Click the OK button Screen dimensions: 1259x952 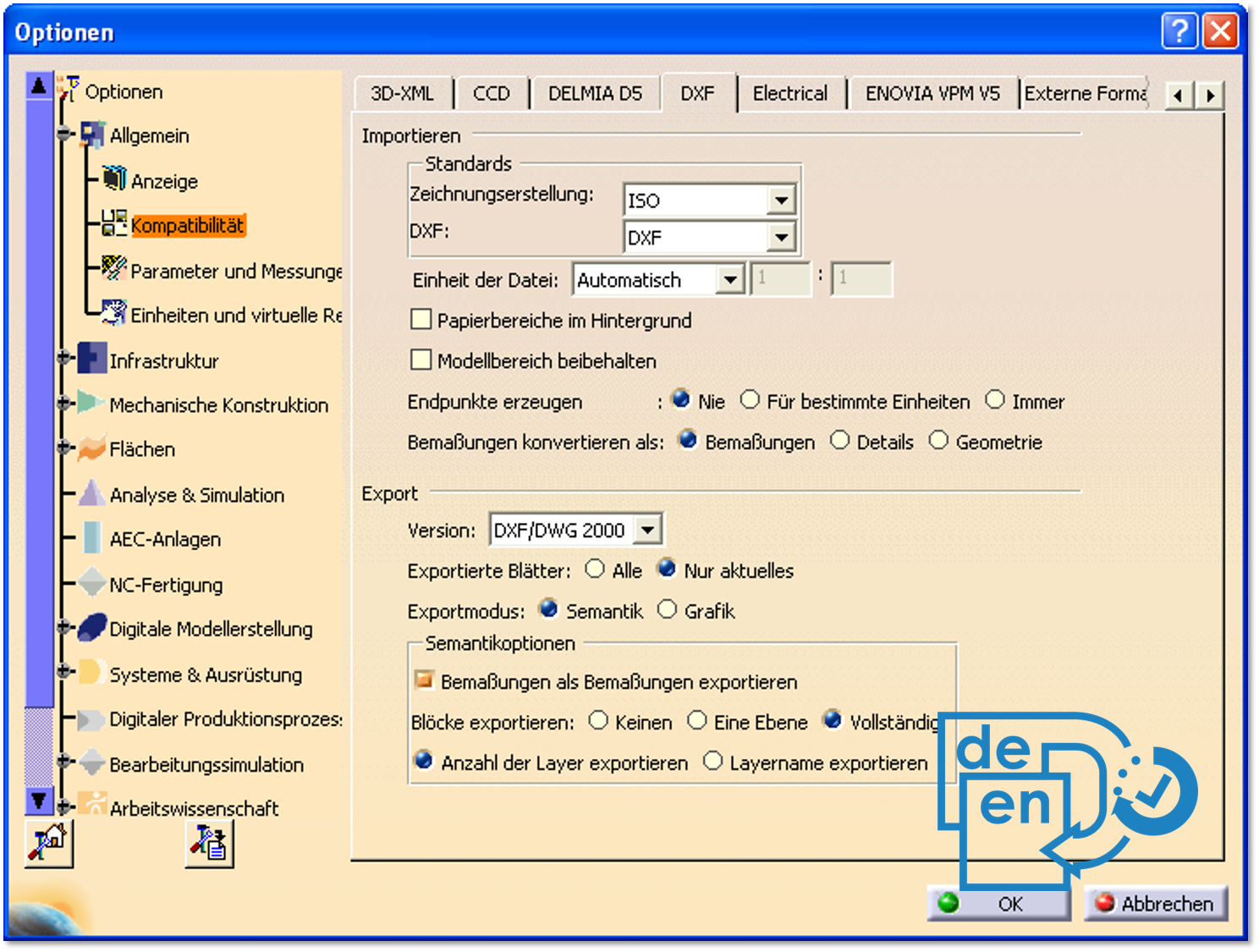tap(999, 904)
